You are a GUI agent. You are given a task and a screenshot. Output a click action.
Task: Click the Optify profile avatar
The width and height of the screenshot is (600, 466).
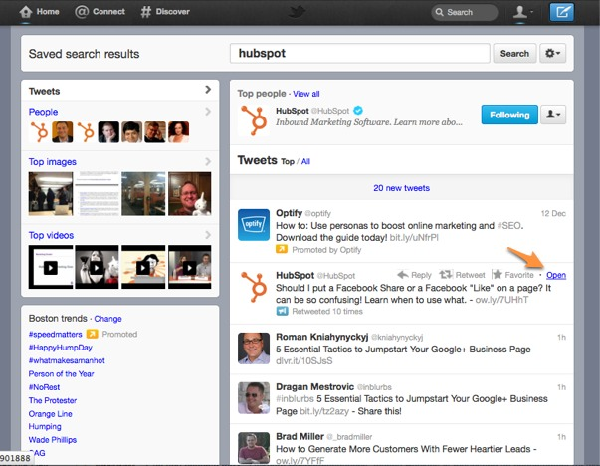(254, 225)
